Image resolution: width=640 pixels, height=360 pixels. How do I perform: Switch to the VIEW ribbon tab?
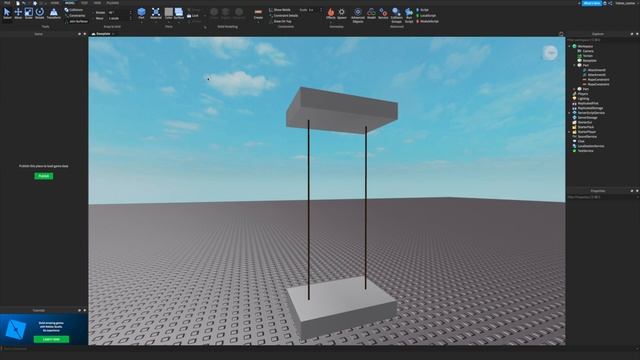point(97,3)
